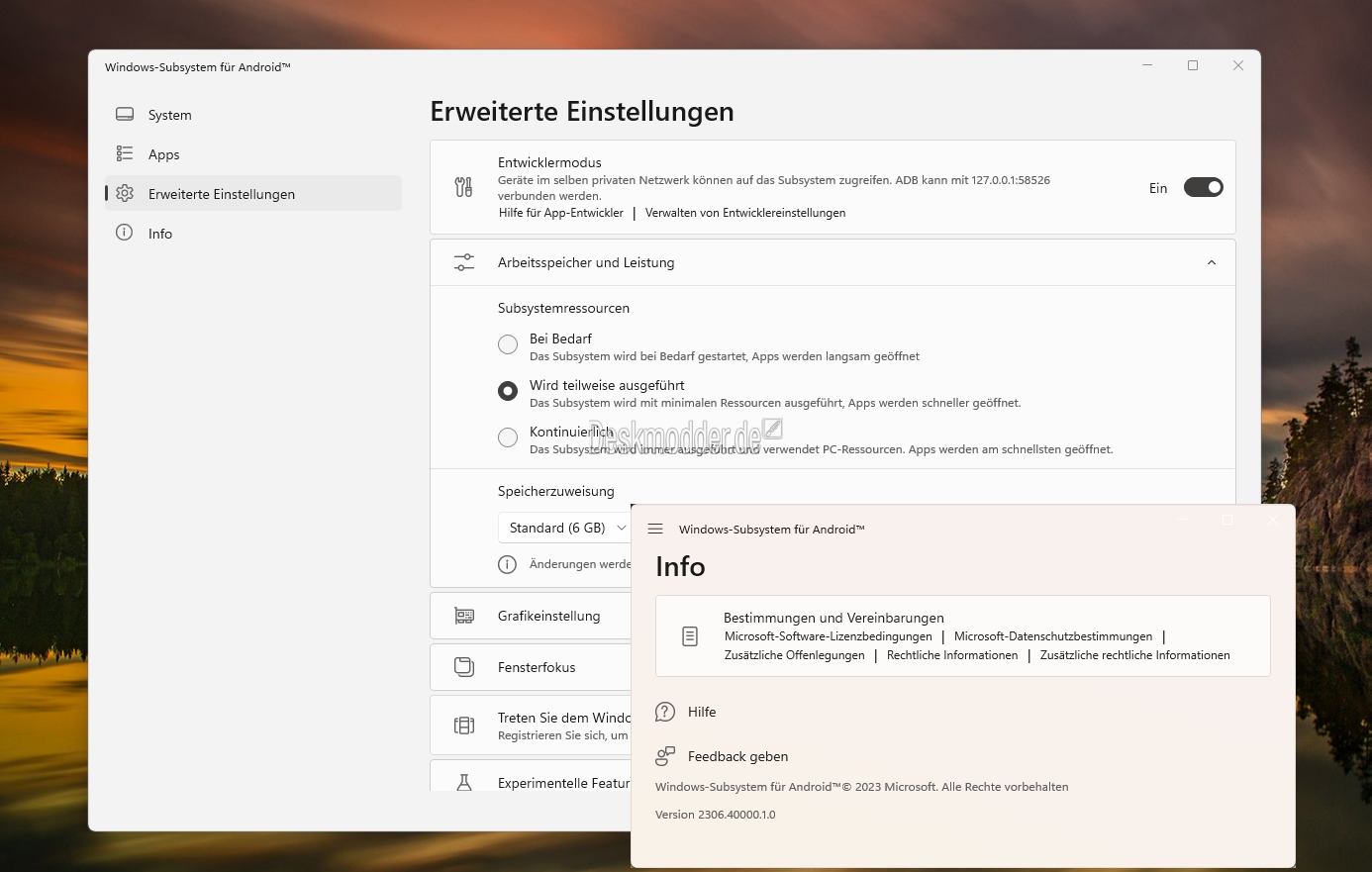
Task: Open hamburger menu in Info window
Action: (x=655, y=530)
